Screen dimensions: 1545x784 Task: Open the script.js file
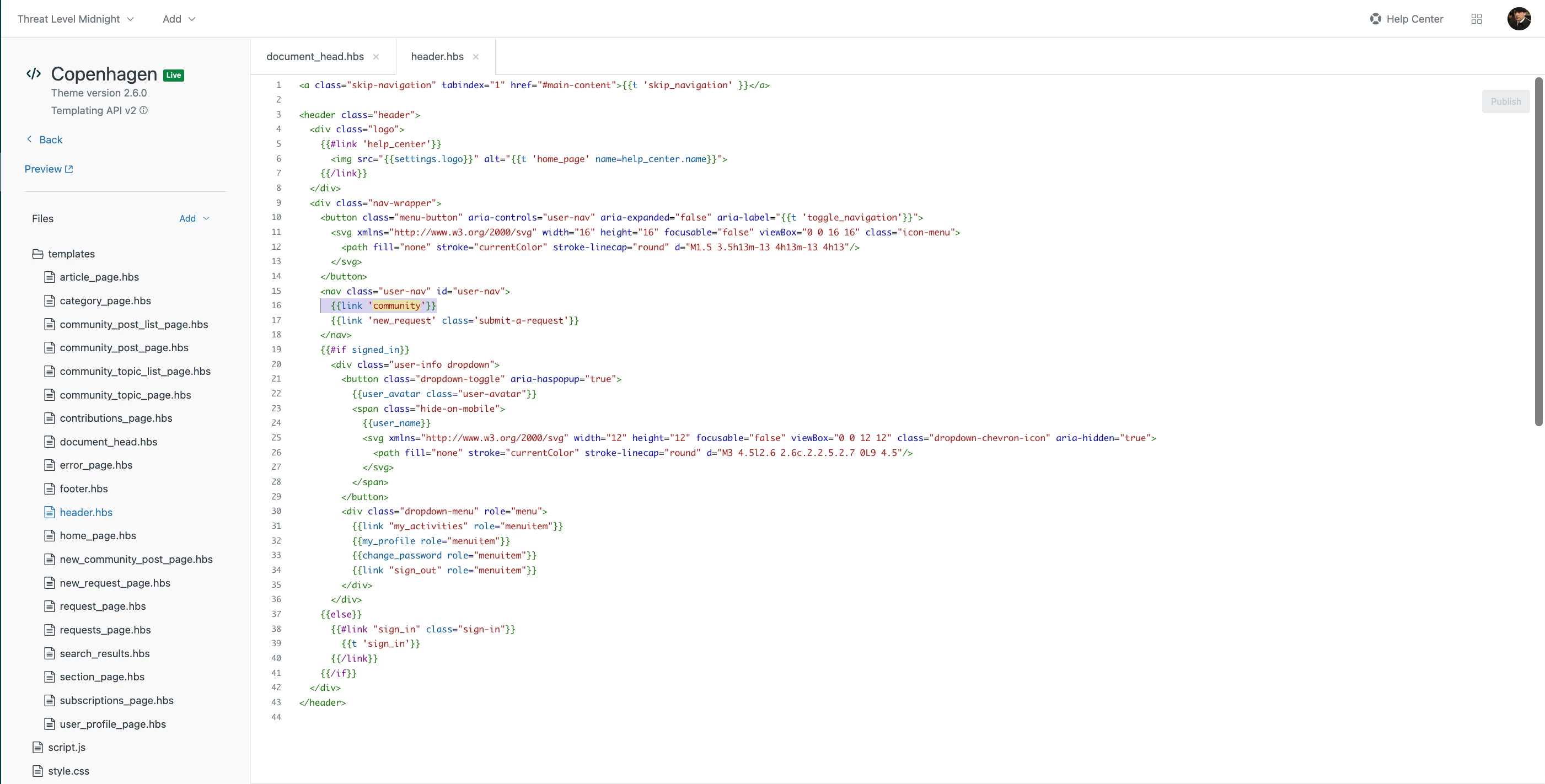click(x=67, y=747)
